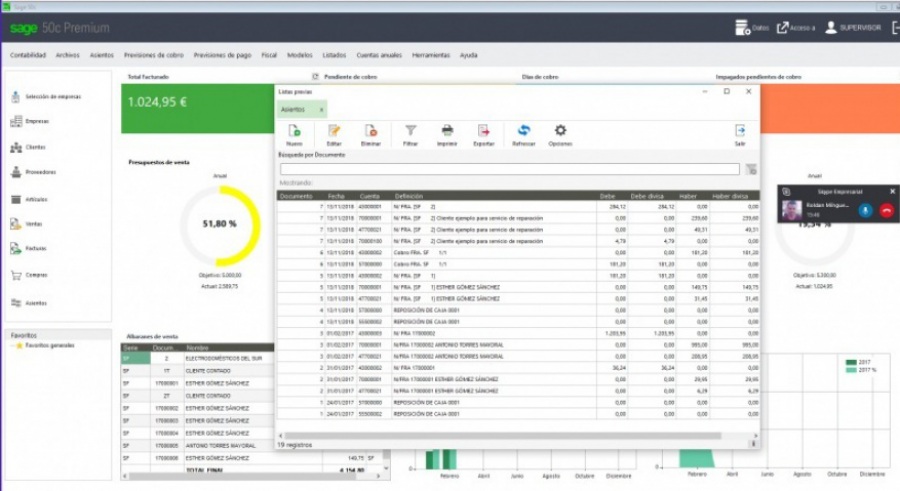Open the Asientos menu in the menu bar
900x491 pixels.
point(102,55)
